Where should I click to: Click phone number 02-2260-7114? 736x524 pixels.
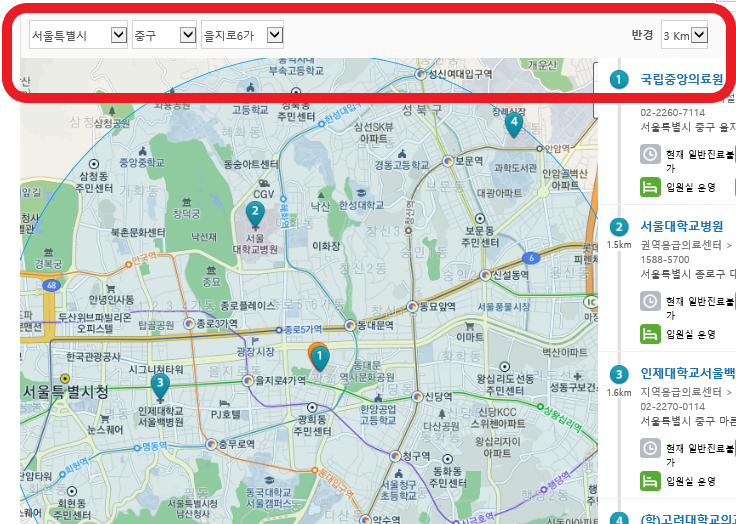[672, 113]
